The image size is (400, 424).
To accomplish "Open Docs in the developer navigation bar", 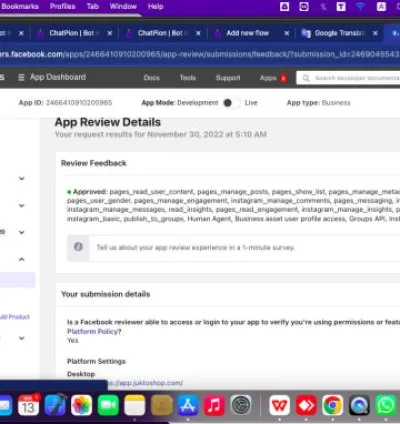I will click(x=152, y=78).
